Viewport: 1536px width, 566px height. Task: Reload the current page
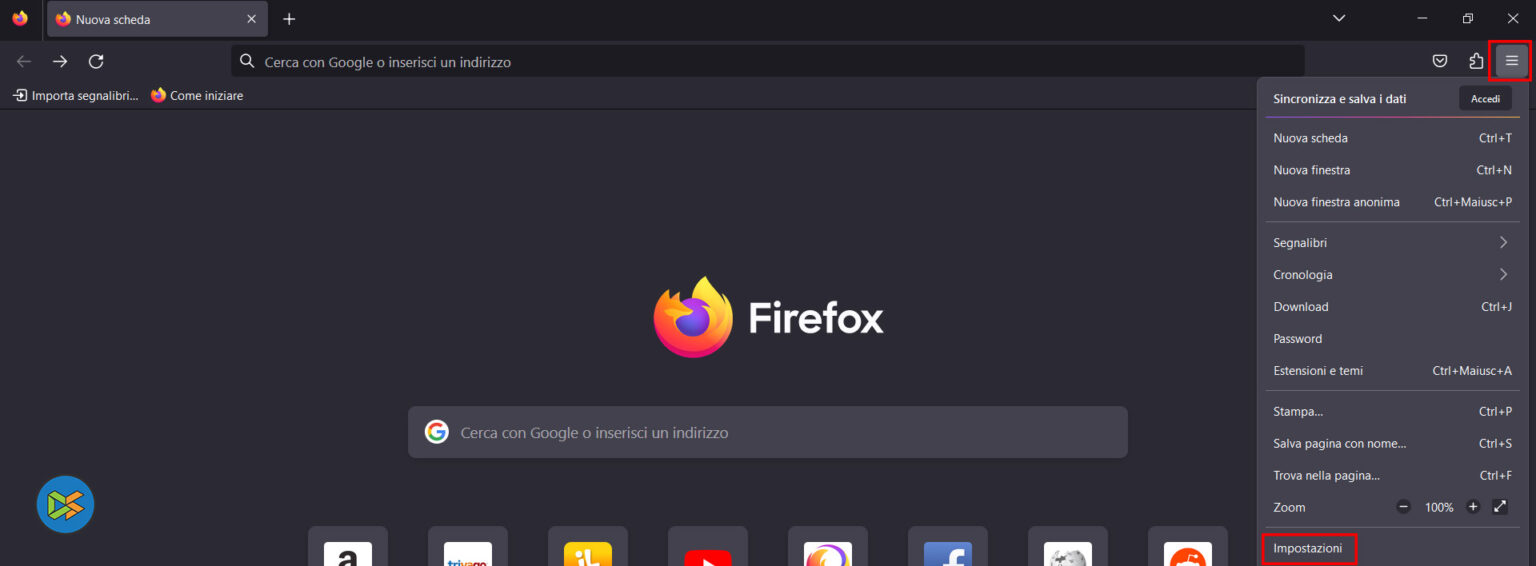[96, 61]
